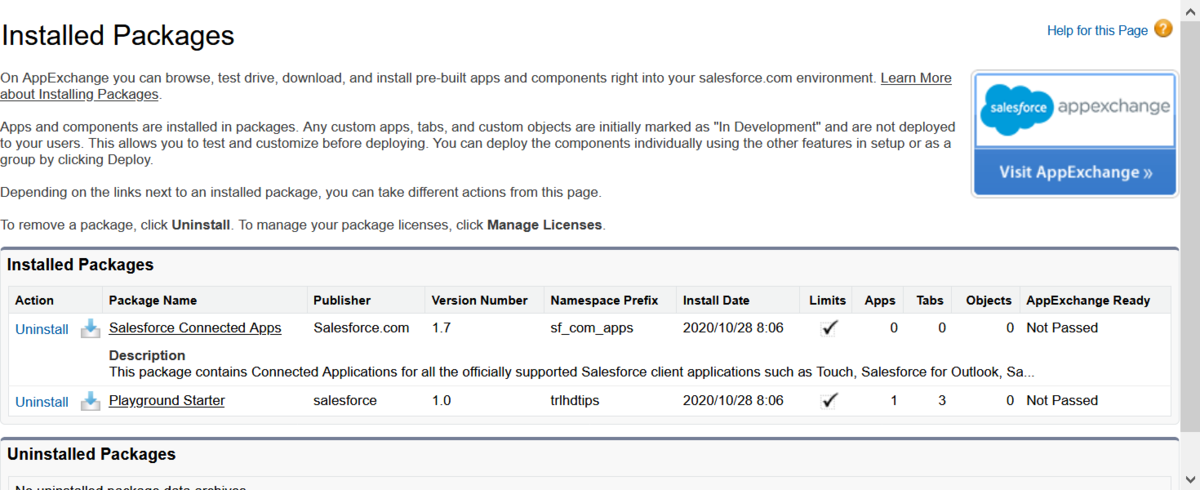Click the Action column header
1200x490 pixels.
[x=35, y=300]
